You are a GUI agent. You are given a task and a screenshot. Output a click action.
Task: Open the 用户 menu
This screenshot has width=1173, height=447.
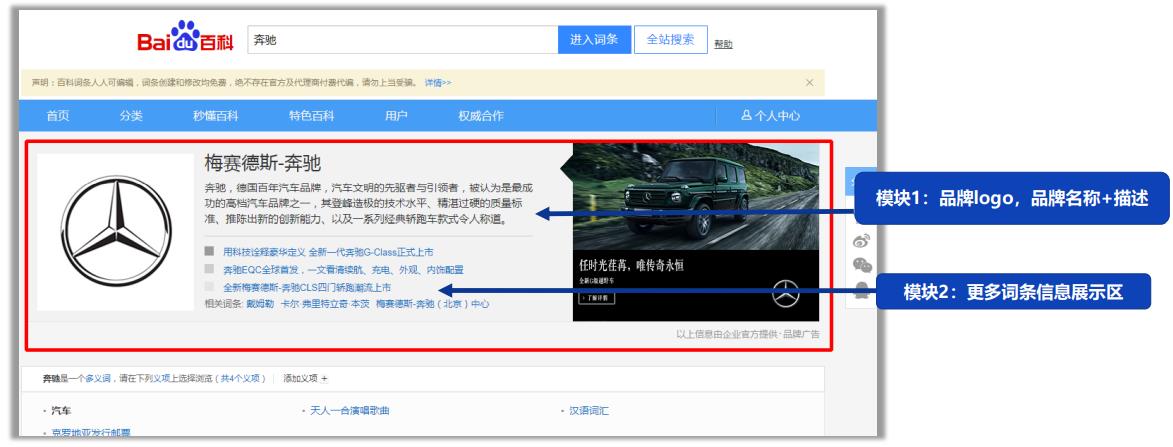[396, 116]
